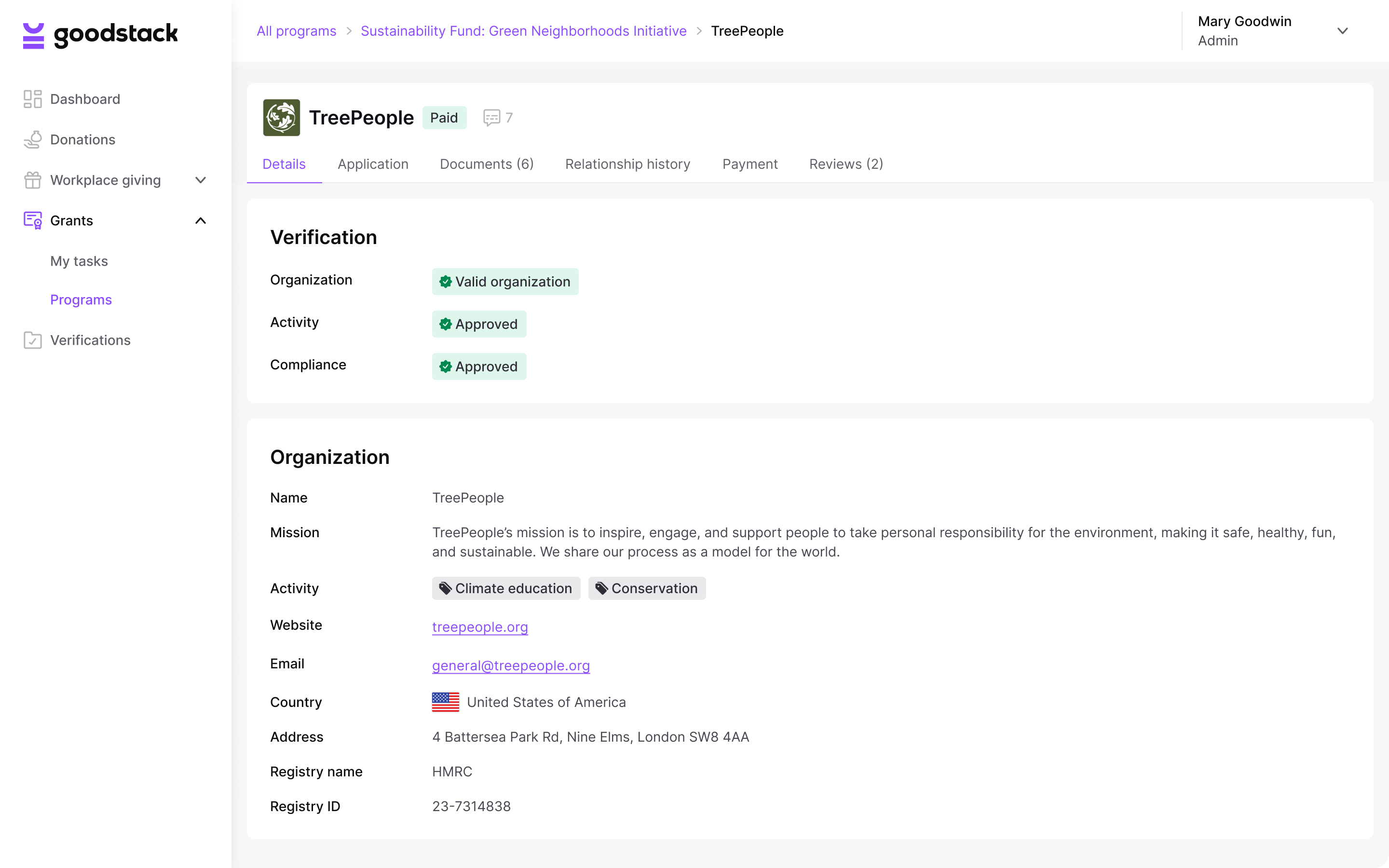Navigate to All programs breadcrumb
Viewport: 1389px width, 868px height.
pyautogui.click(x=296, y=31)
